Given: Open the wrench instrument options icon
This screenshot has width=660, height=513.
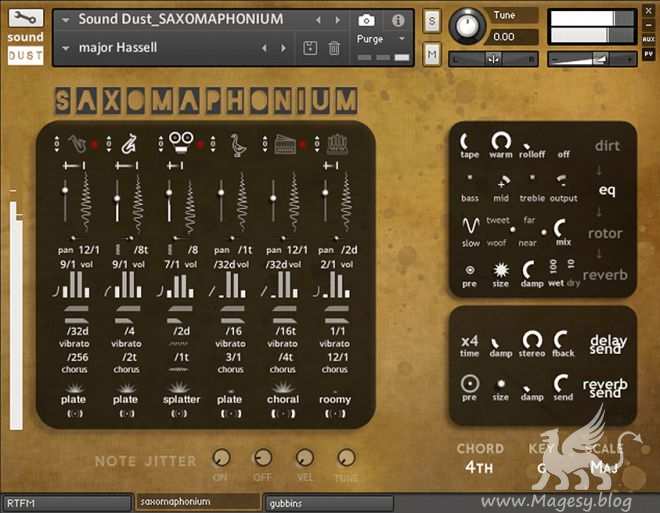Looking at the screenshot, I should point(26,18).
